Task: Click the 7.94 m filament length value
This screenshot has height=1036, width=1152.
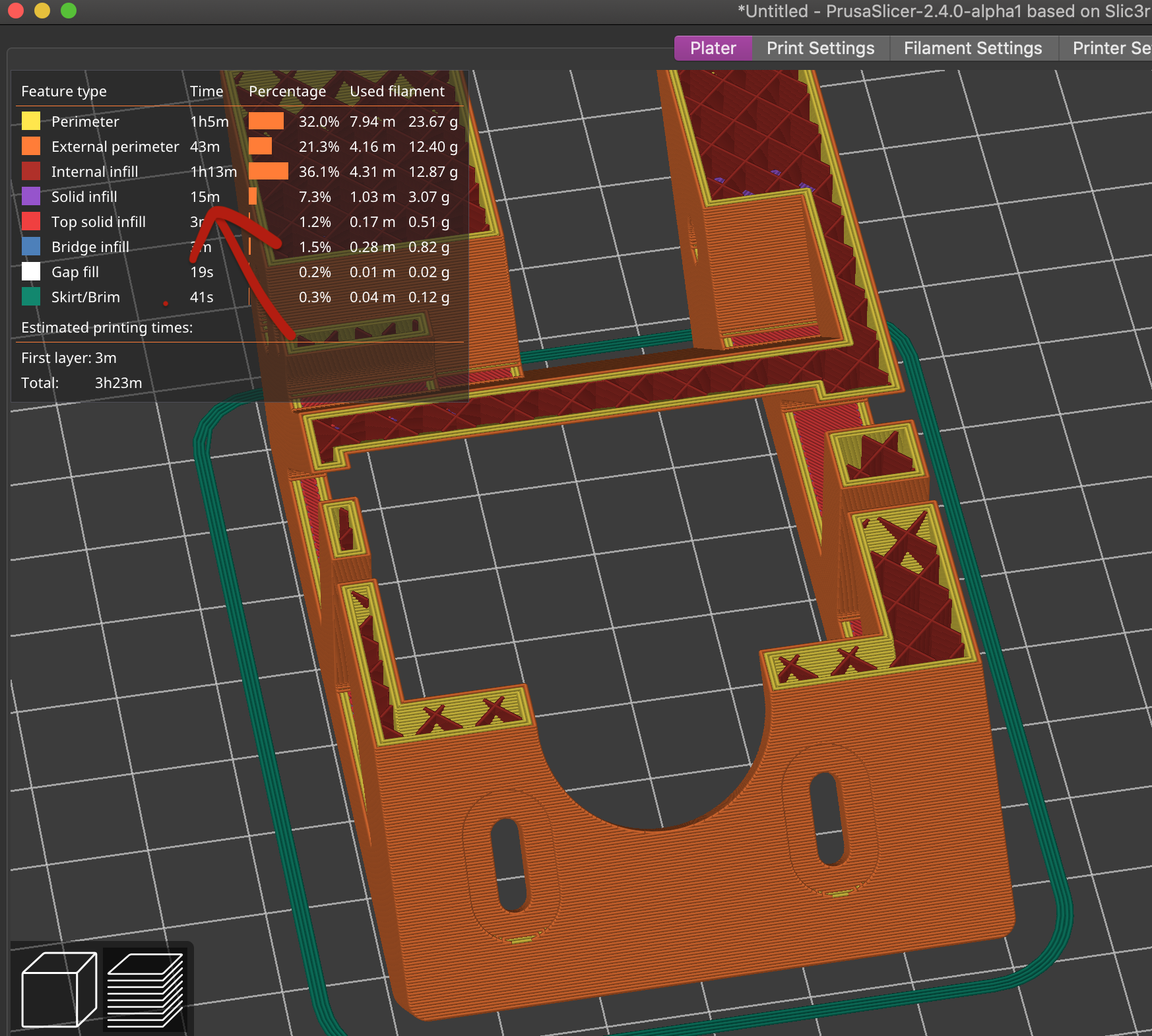Action: click(x=373, y=121)
